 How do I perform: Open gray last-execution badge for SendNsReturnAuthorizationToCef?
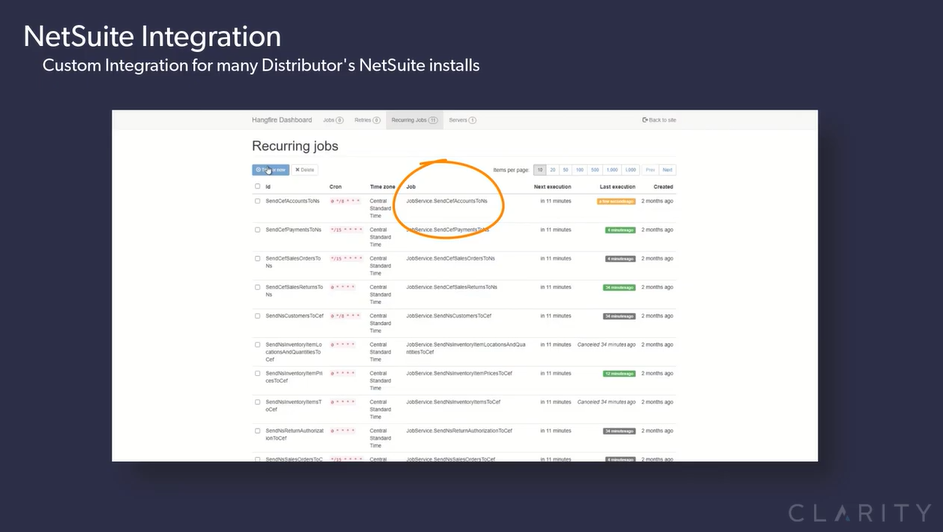pos(619,431)
